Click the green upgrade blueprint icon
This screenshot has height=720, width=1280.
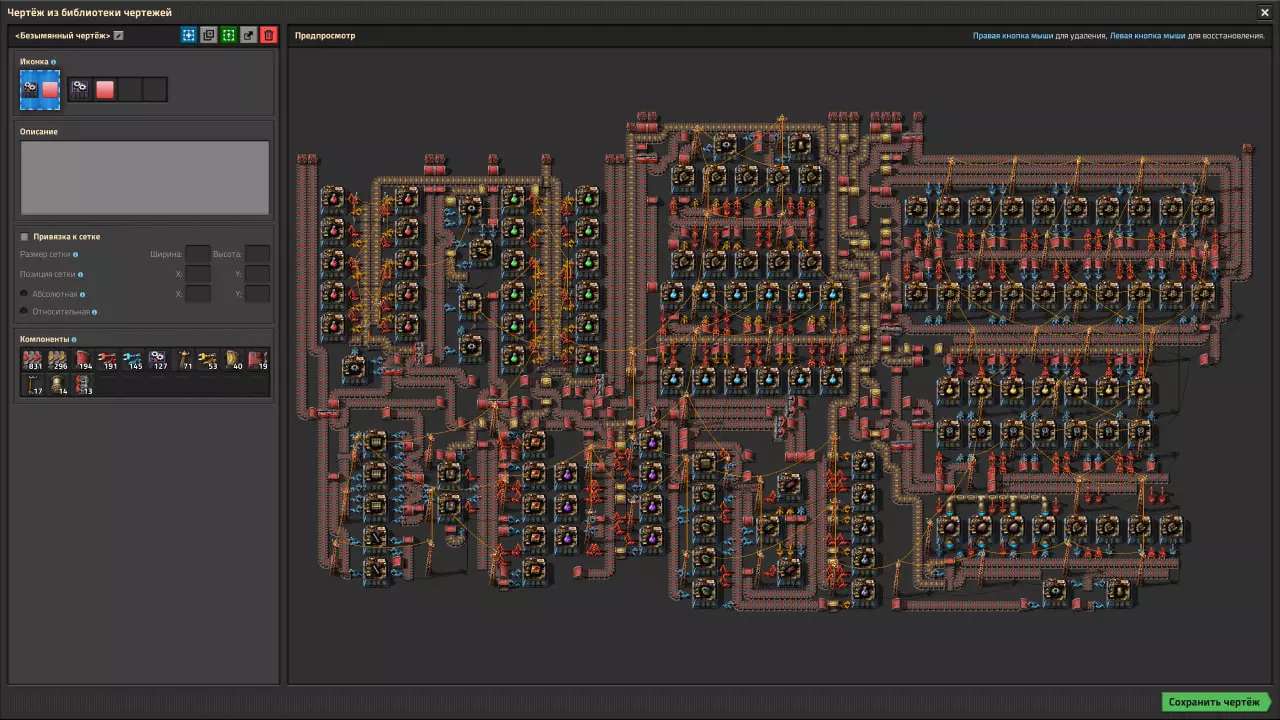[229, 35]
